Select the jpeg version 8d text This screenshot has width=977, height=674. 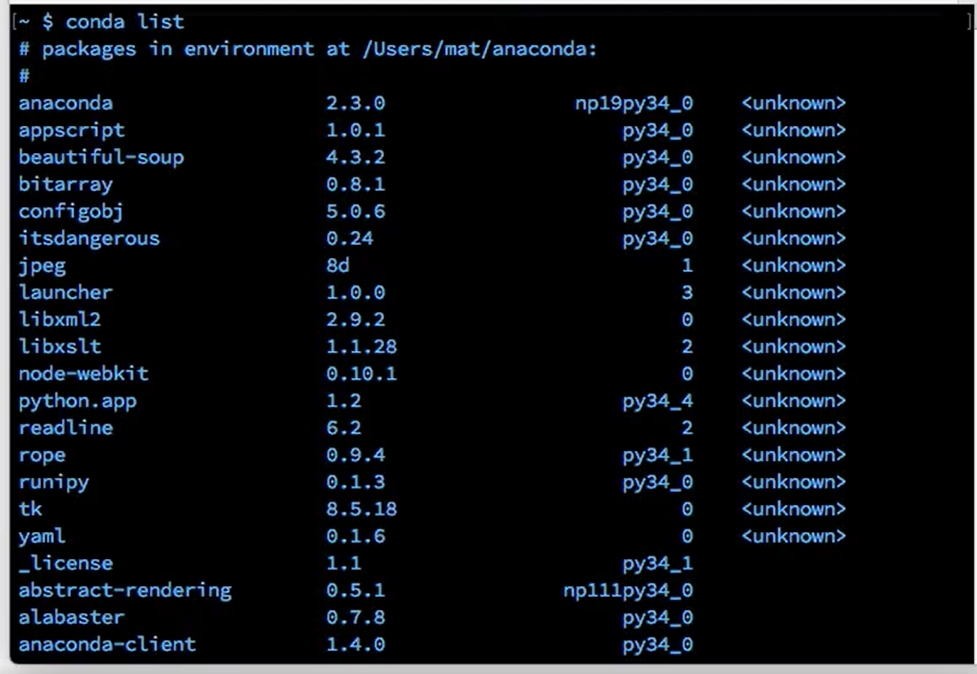[x=338, y=265]
